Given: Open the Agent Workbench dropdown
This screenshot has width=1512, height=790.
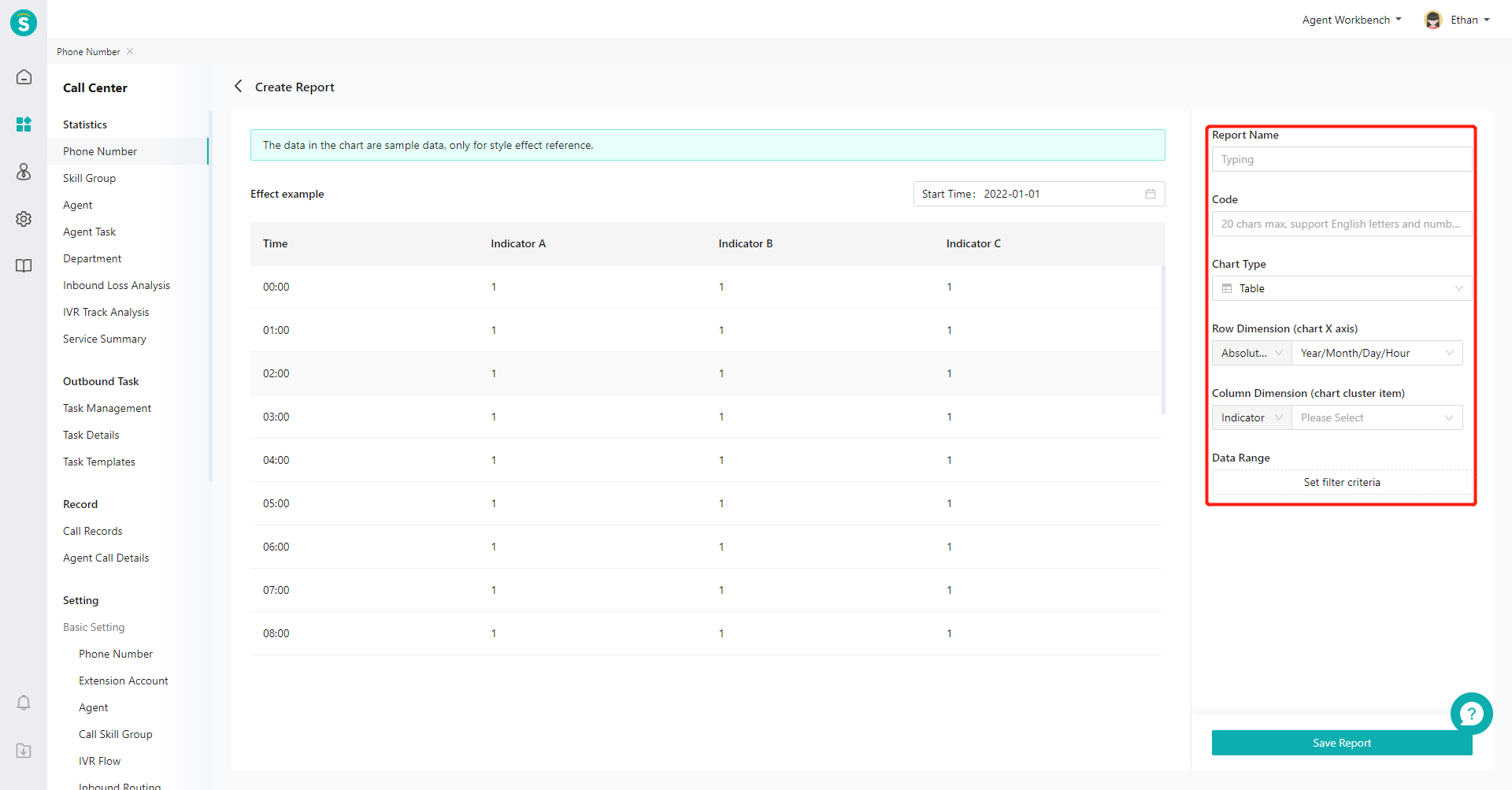Looking at the screenshot, I should pos(1351,20).
